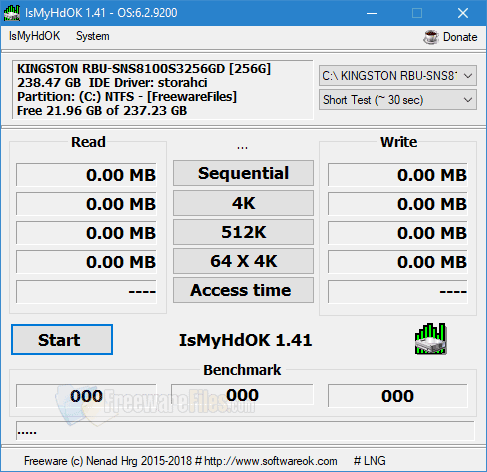Screen dimensions: 487x472
Task: Click the Sequential write result field
Action: 398,175
